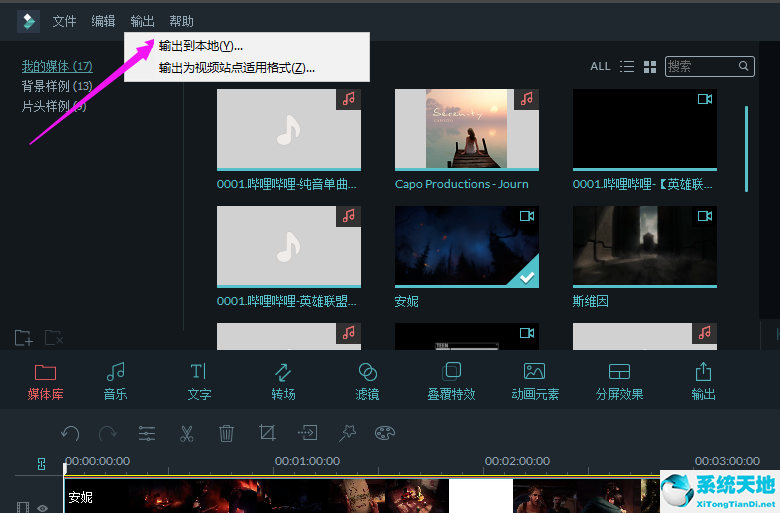Open the 滤镜 filters tab

[x=367, y=382]
